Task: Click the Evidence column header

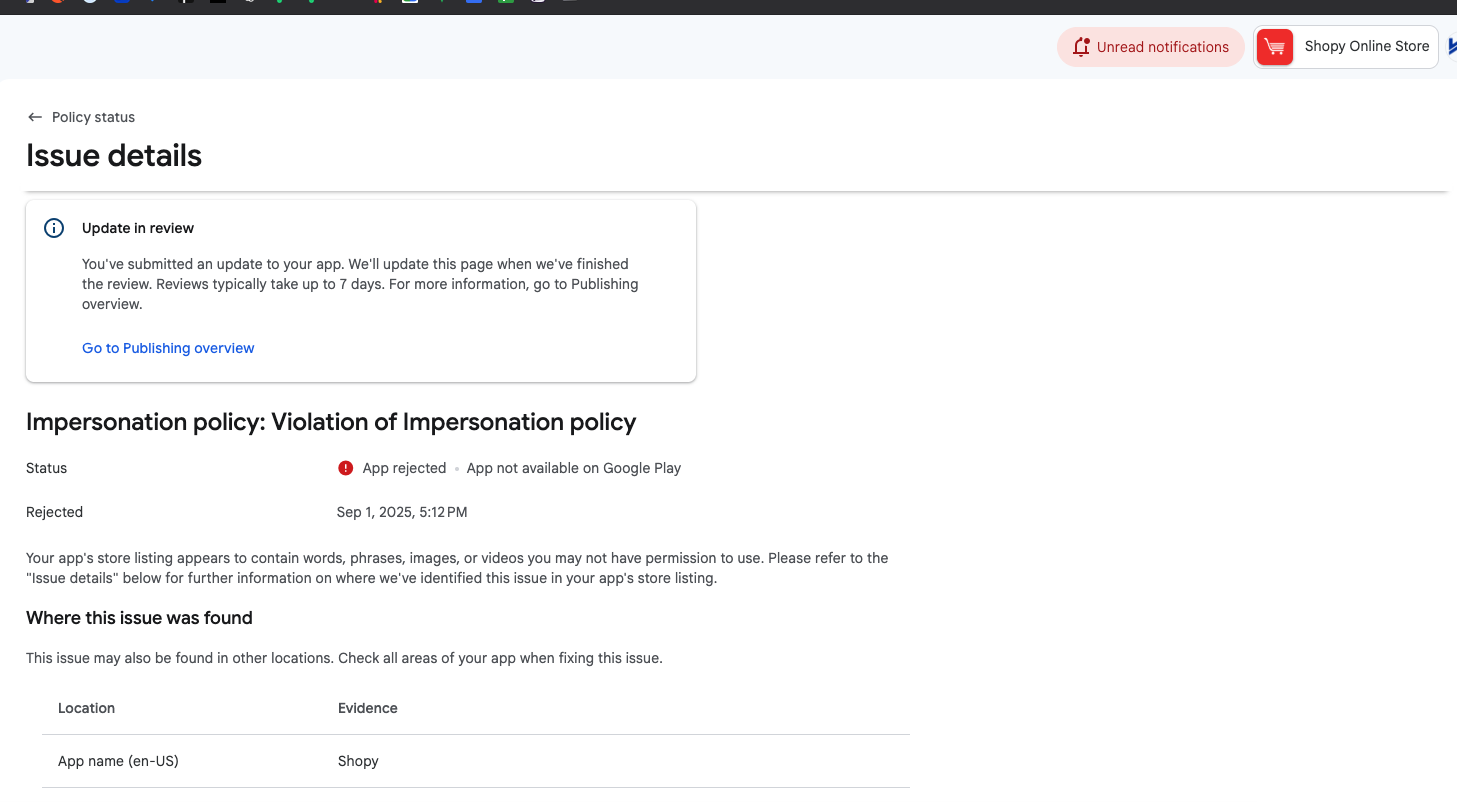Action: pos(368,708)
